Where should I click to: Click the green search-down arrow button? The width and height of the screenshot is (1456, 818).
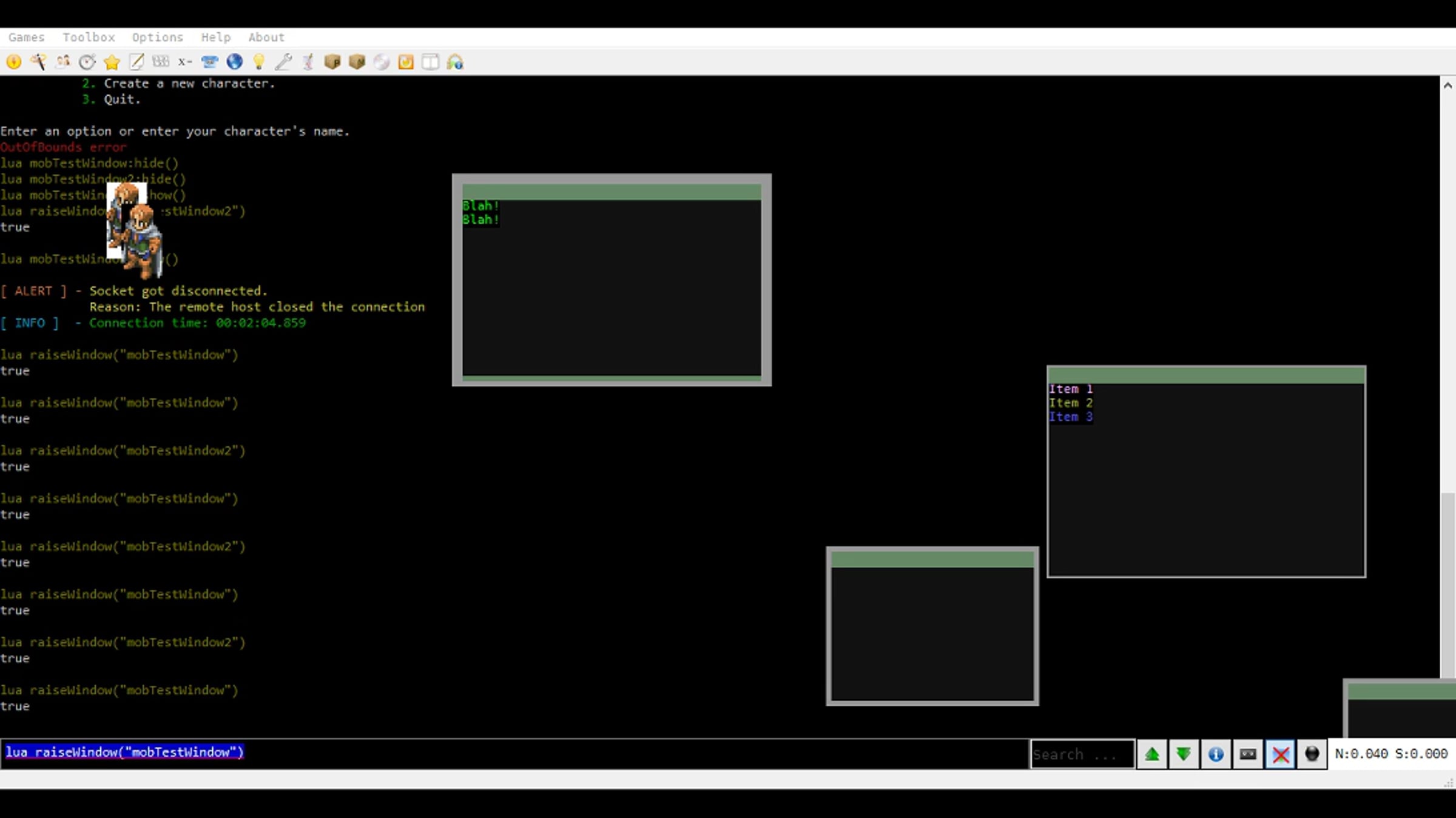1184,754
